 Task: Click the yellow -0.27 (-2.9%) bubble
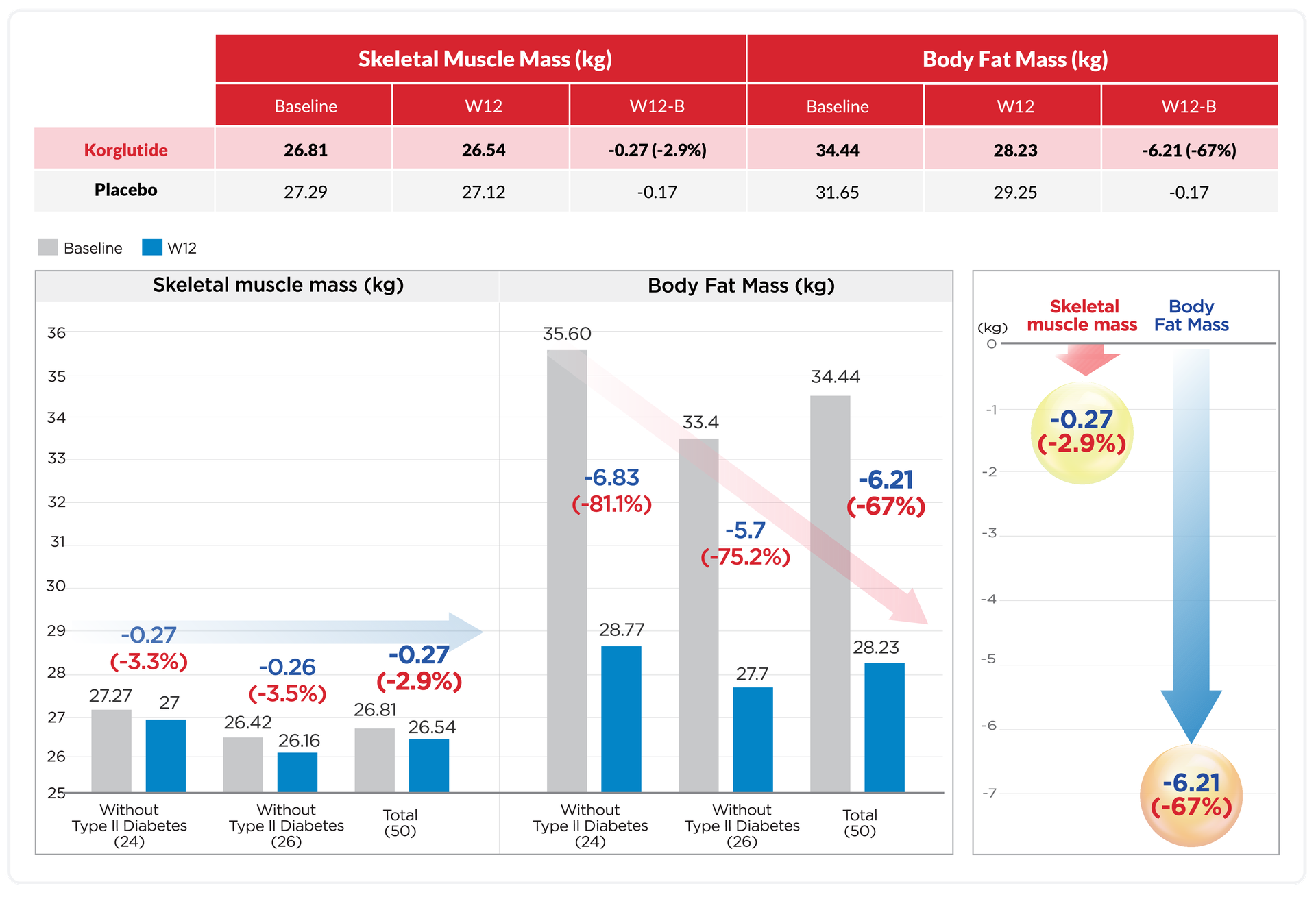(x=1082, y=433)
